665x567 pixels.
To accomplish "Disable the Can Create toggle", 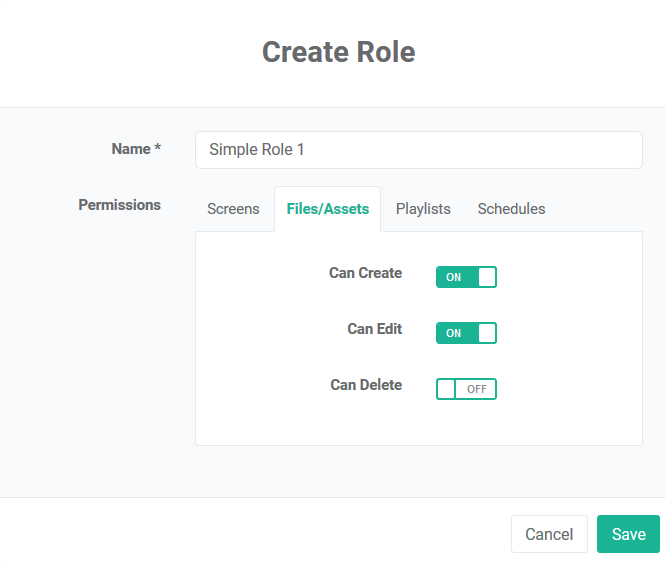I will click(466, 277).
